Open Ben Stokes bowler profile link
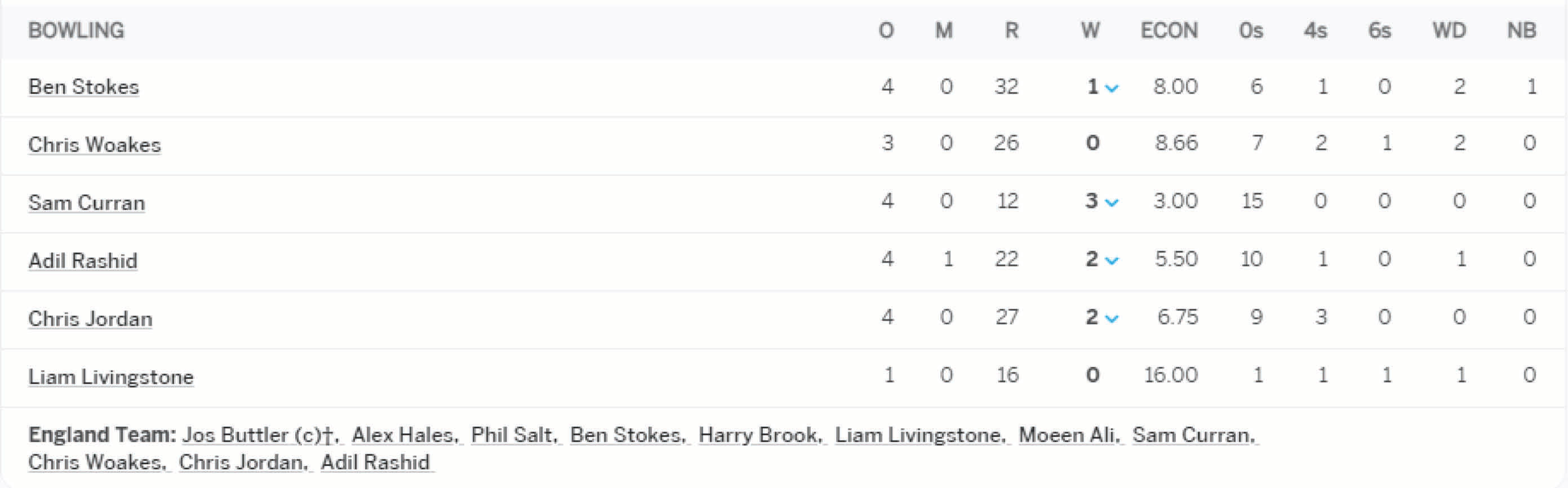Viewport: 1568px width, 488px height. [83, 87]
